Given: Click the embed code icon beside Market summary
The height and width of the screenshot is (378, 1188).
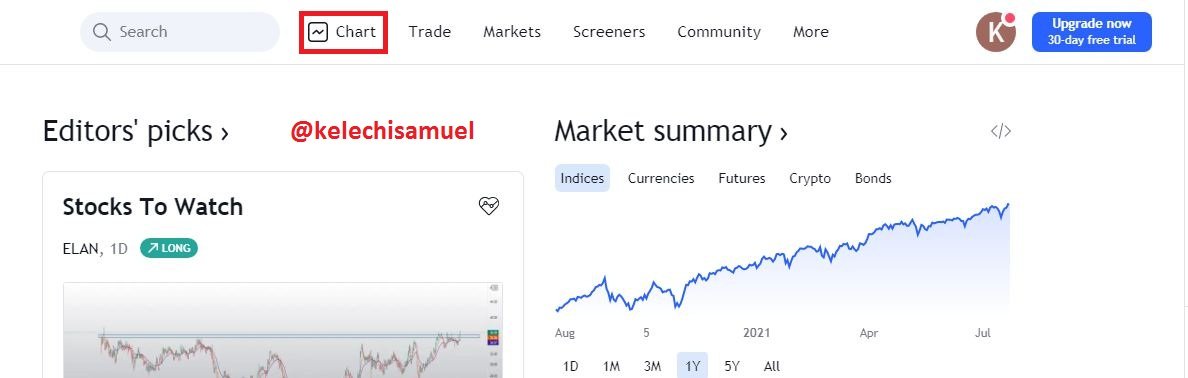Looking at the screenshot, I should point(1001,131).
